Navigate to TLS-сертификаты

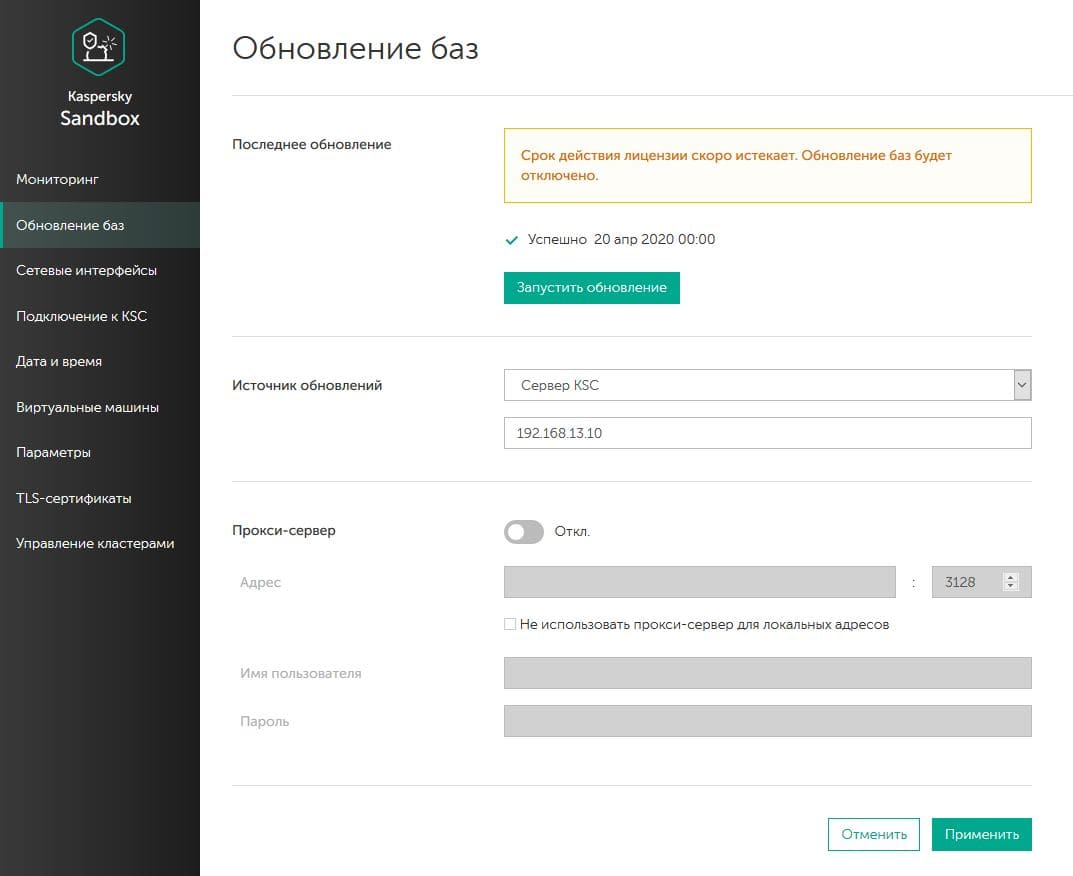pos(73,498)
